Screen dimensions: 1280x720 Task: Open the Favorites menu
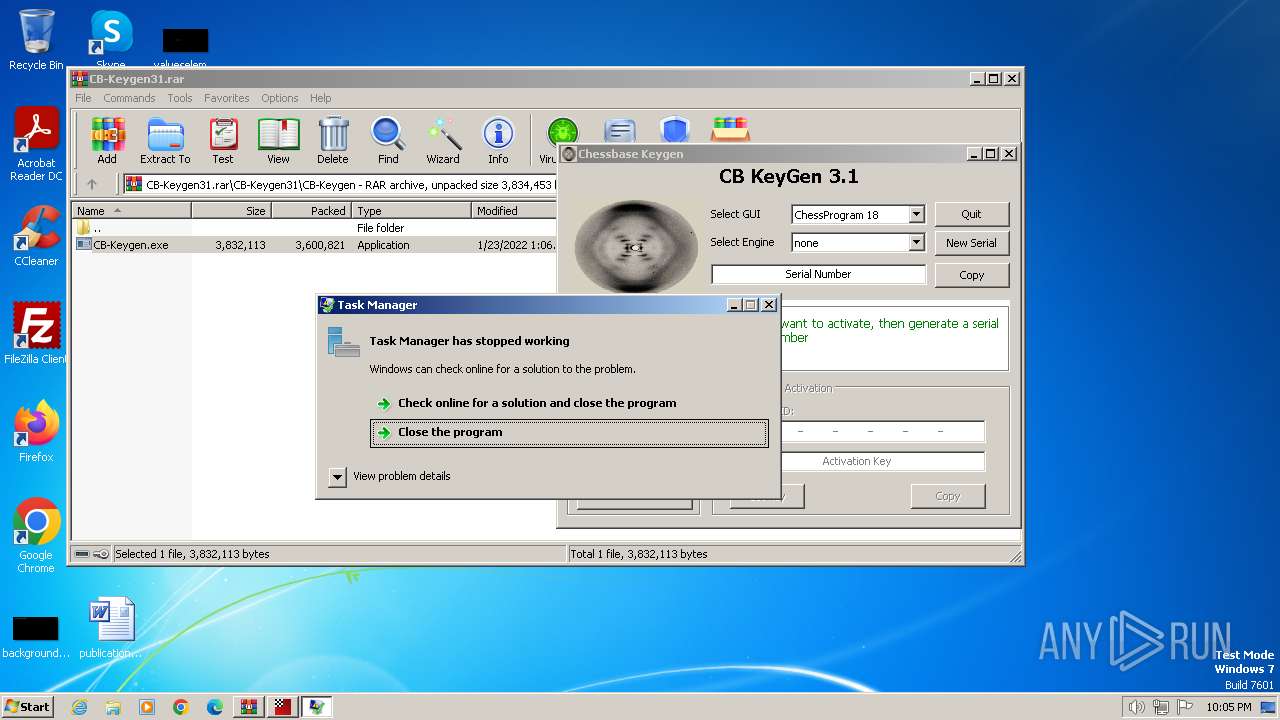click(x=227, y=98)
